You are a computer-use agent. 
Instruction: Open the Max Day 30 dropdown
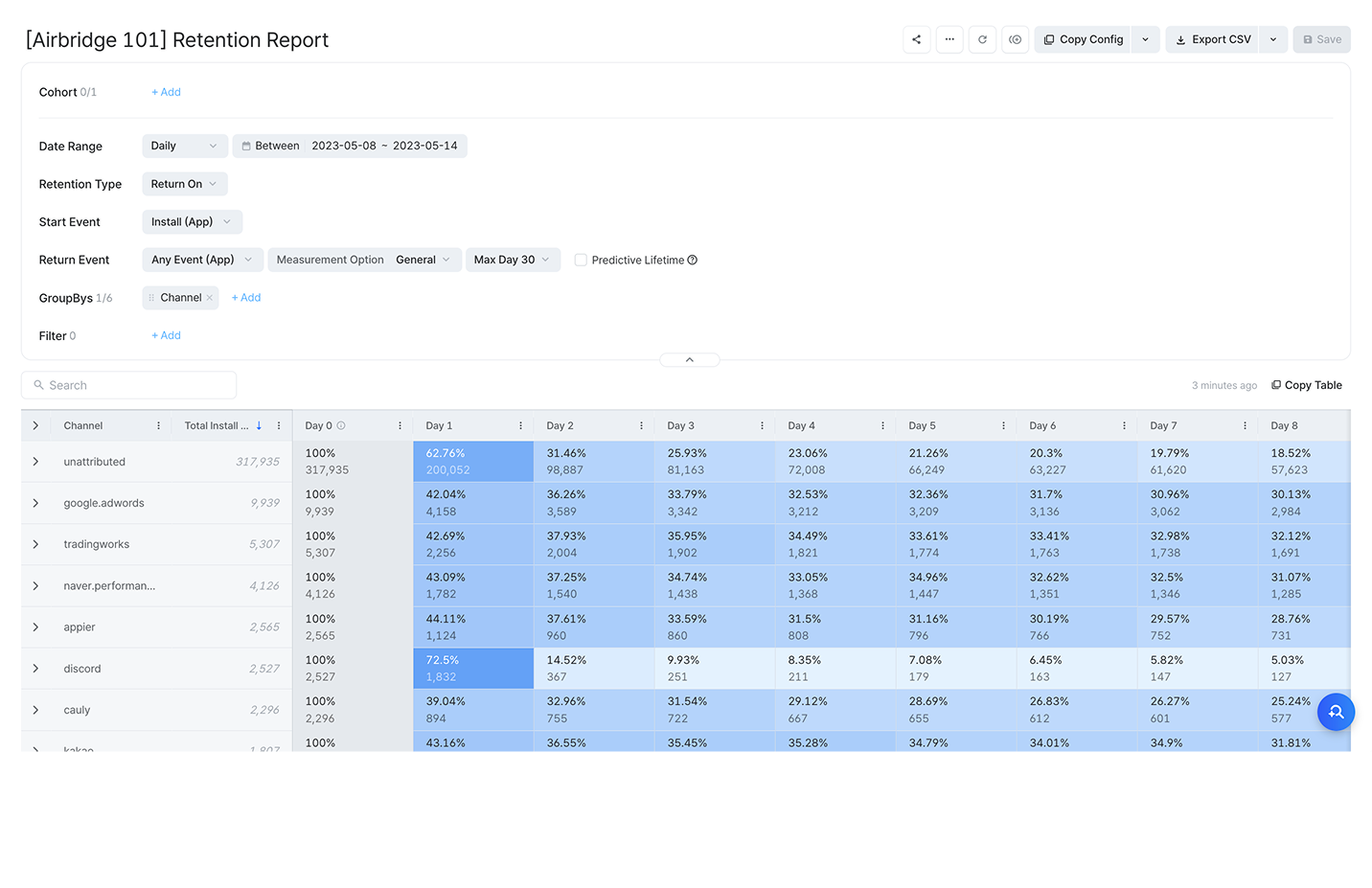513,260
